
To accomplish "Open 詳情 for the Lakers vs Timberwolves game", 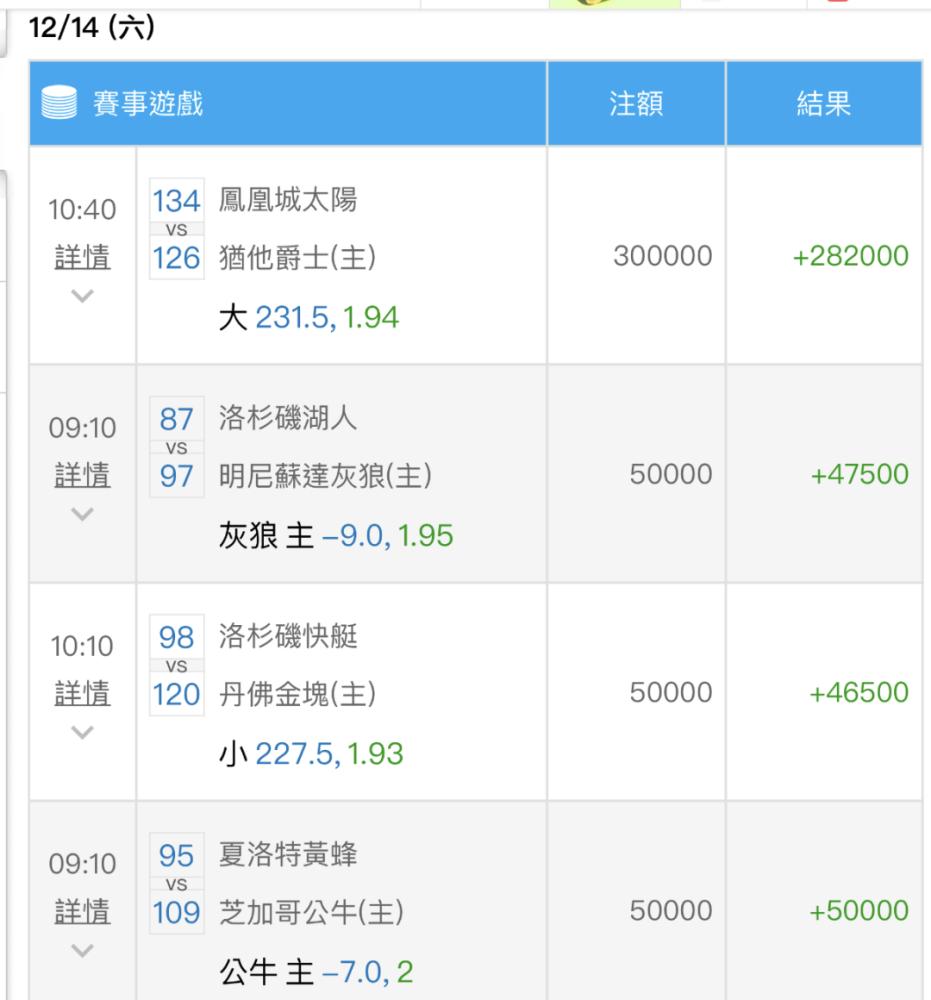I will [x=82, y=475].
